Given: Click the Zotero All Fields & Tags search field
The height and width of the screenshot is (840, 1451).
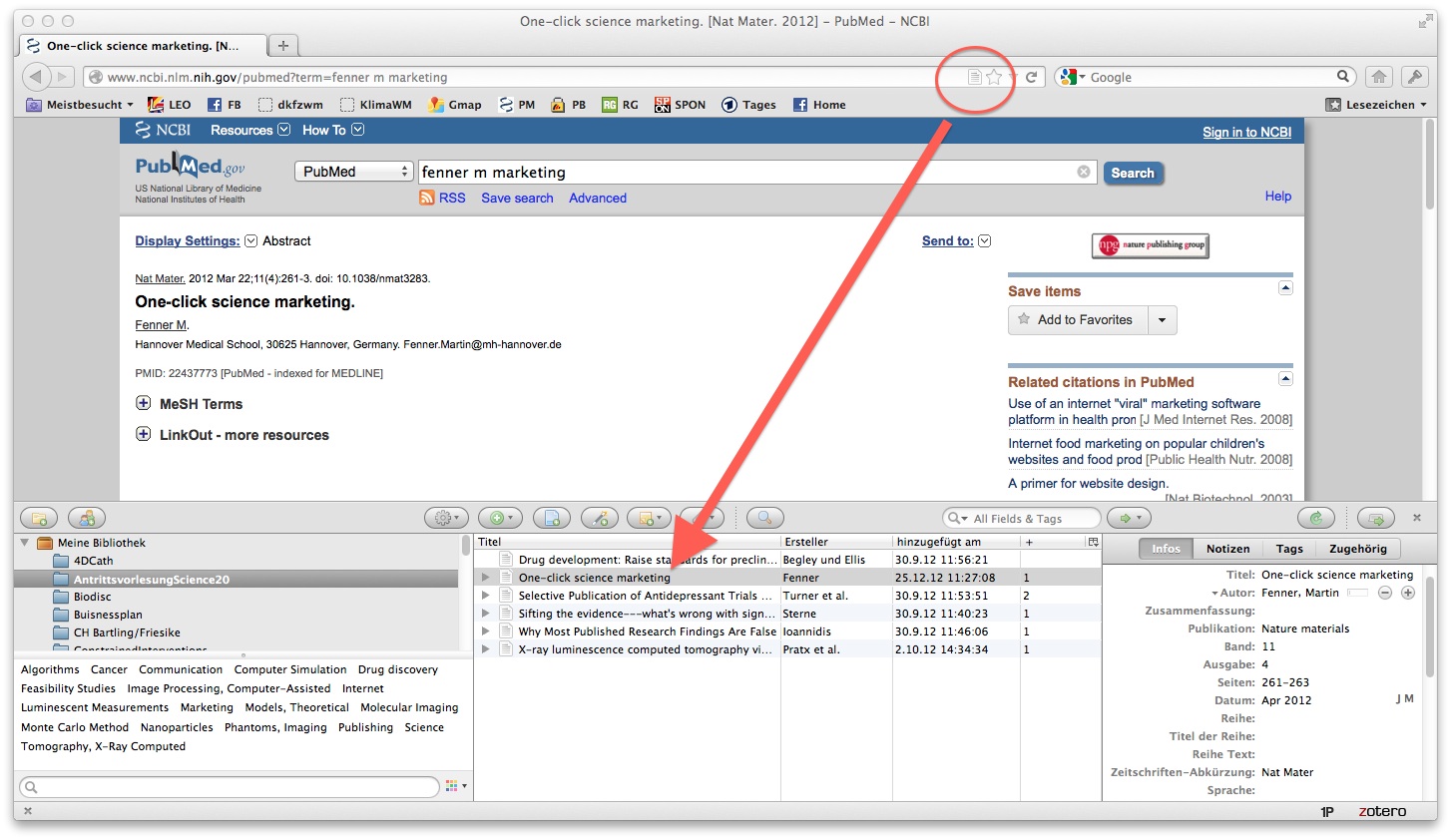Looking at the screenshot, I should click(x=1021, y=518).
